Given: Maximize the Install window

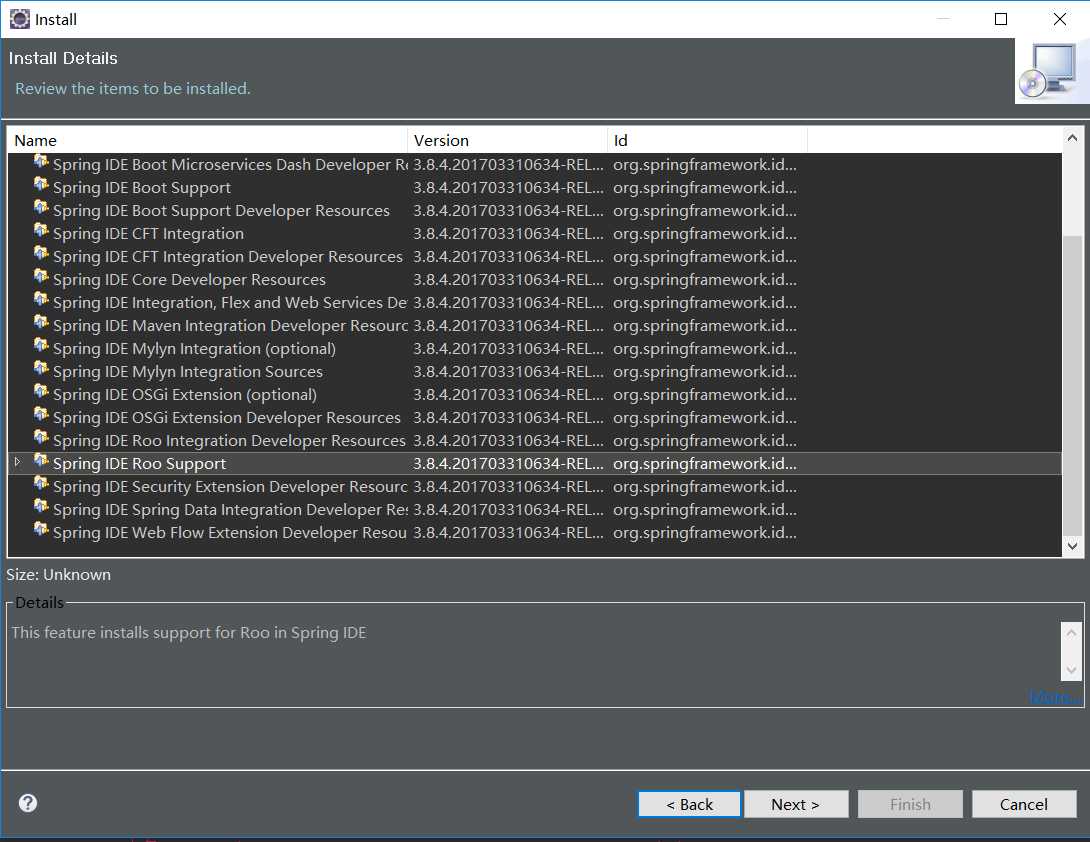Looking at the screenshot, I should pyautogui.click(x=1001, y=19).
